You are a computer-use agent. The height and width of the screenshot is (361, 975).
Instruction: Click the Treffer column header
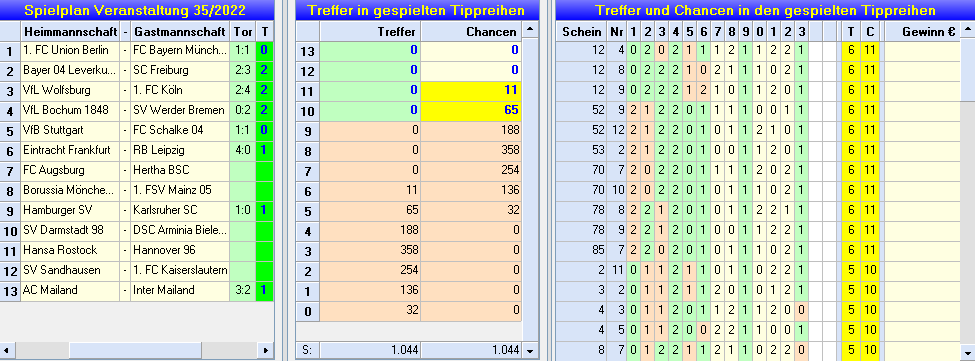[370, 32]
